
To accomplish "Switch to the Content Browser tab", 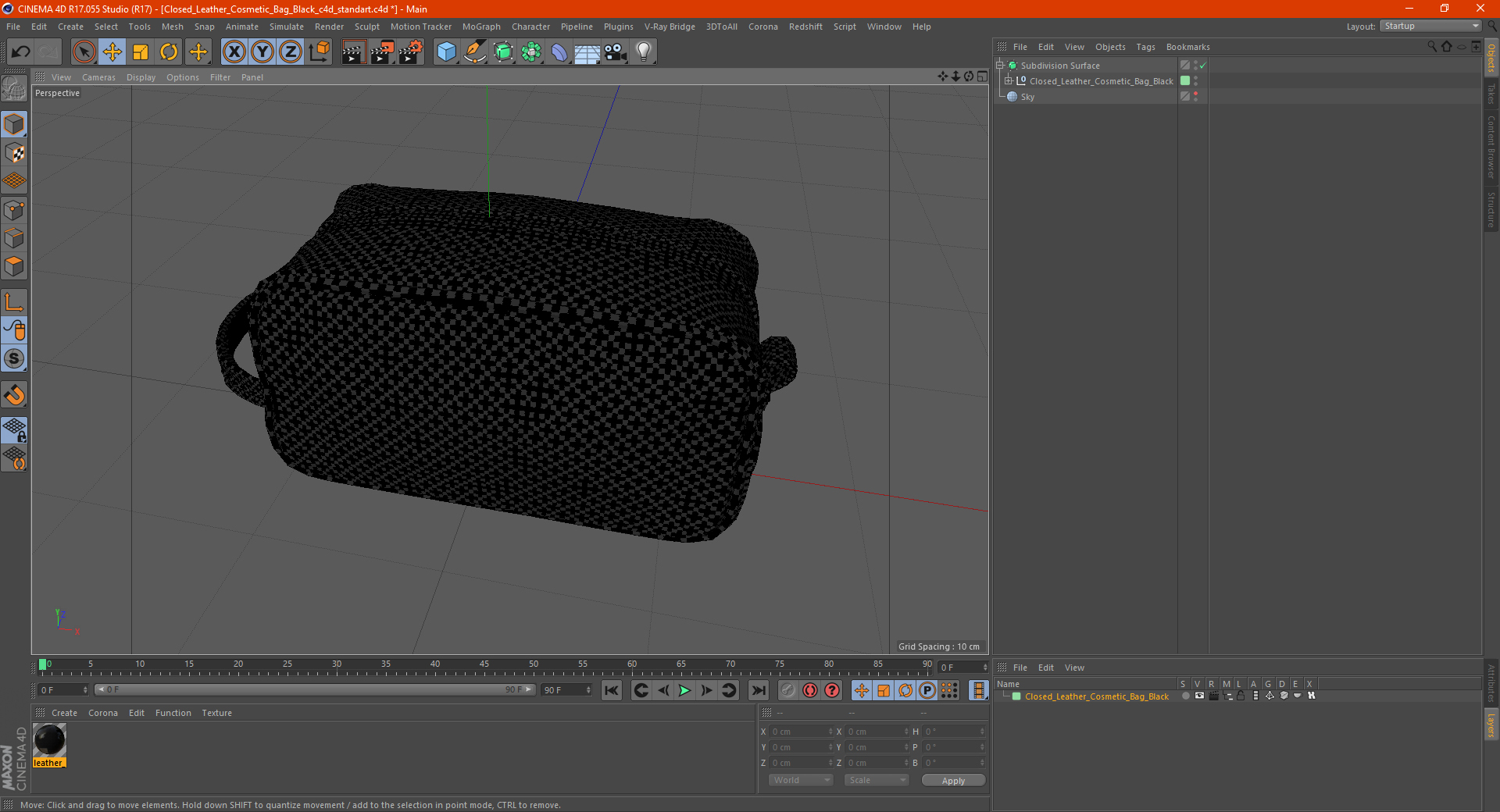I will tap(1491, 148).
